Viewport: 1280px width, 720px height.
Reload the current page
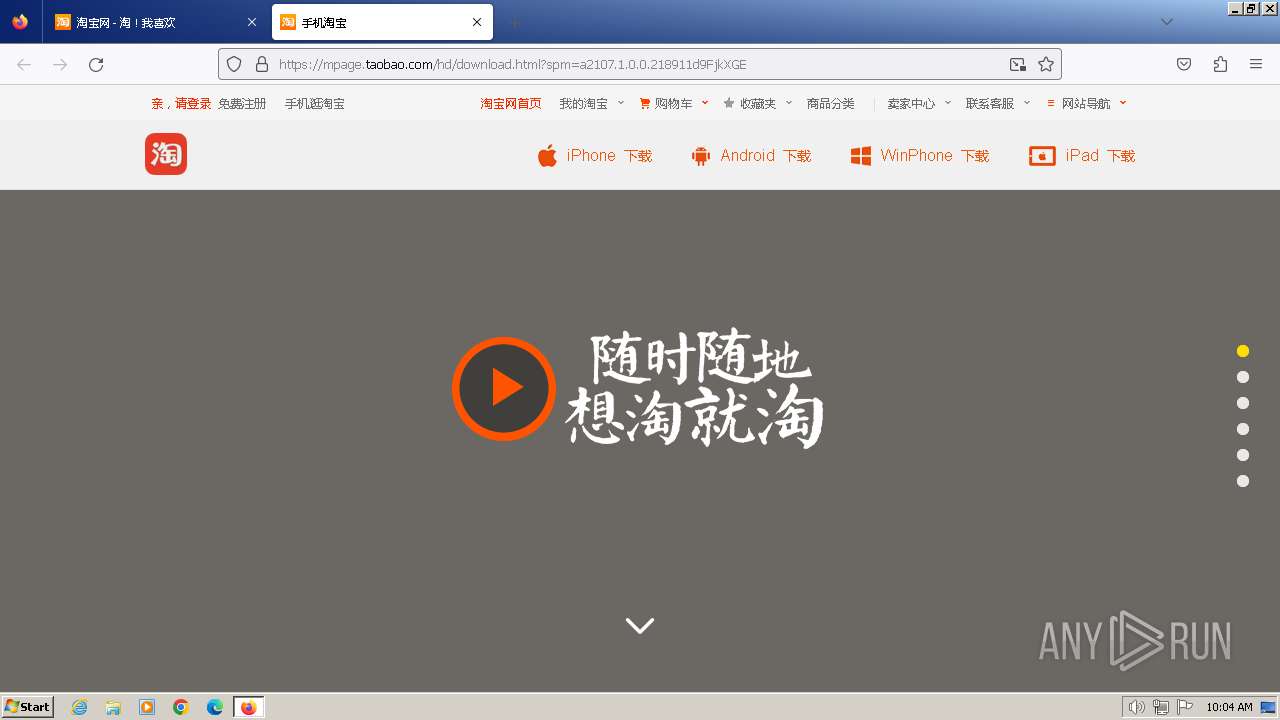(96, 64)
